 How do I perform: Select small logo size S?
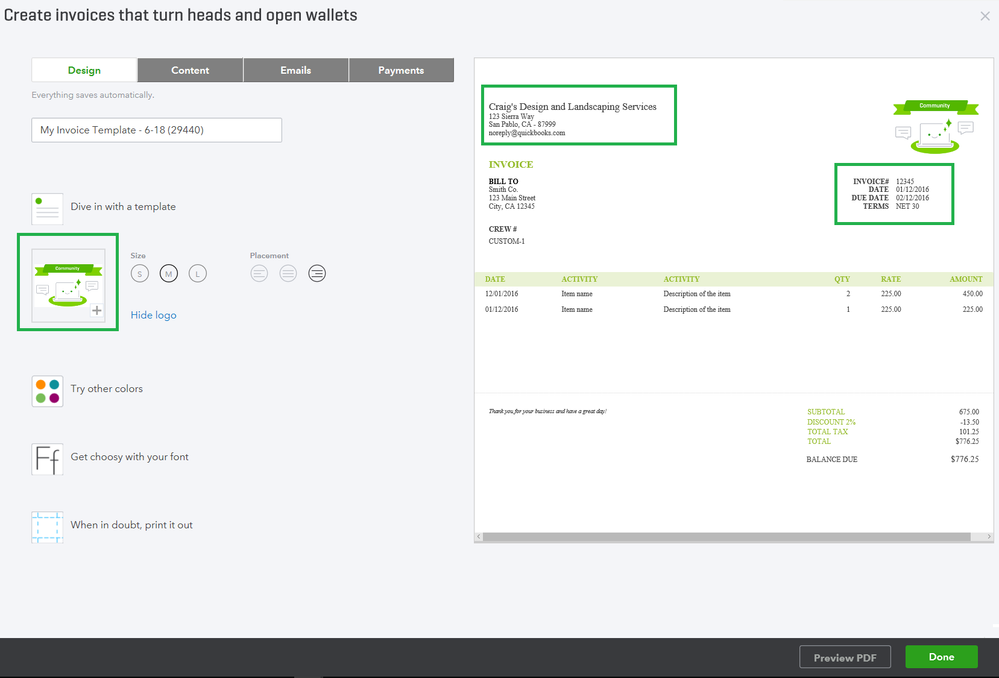tap(140, 273)
